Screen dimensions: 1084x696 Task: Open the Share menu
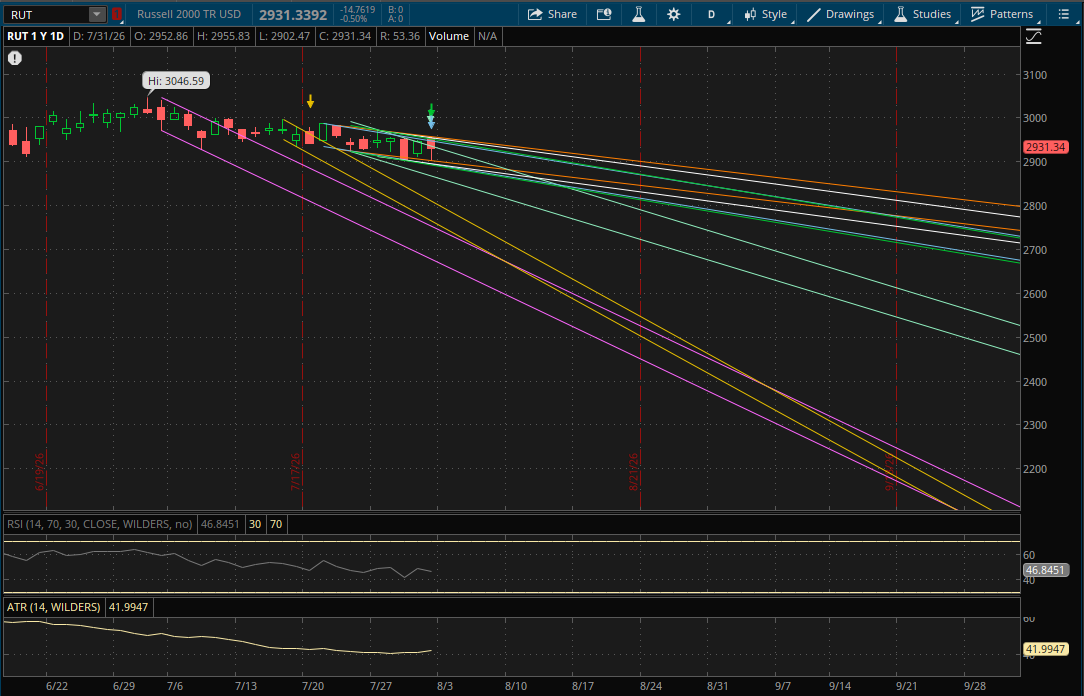coord(552,14)
